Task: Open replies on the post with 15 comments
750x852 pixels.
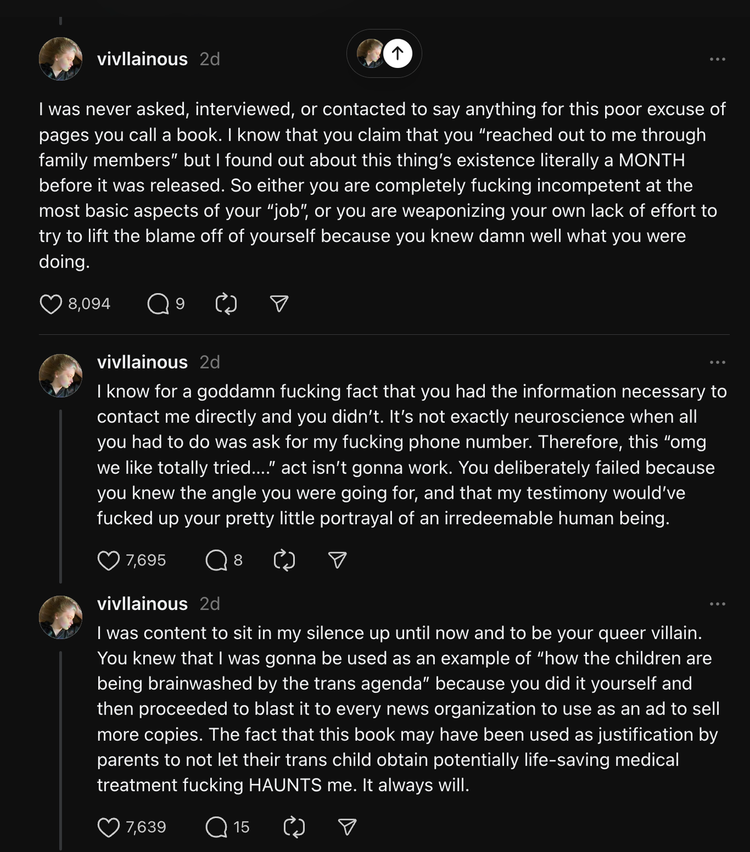Action: pos(216,827)
